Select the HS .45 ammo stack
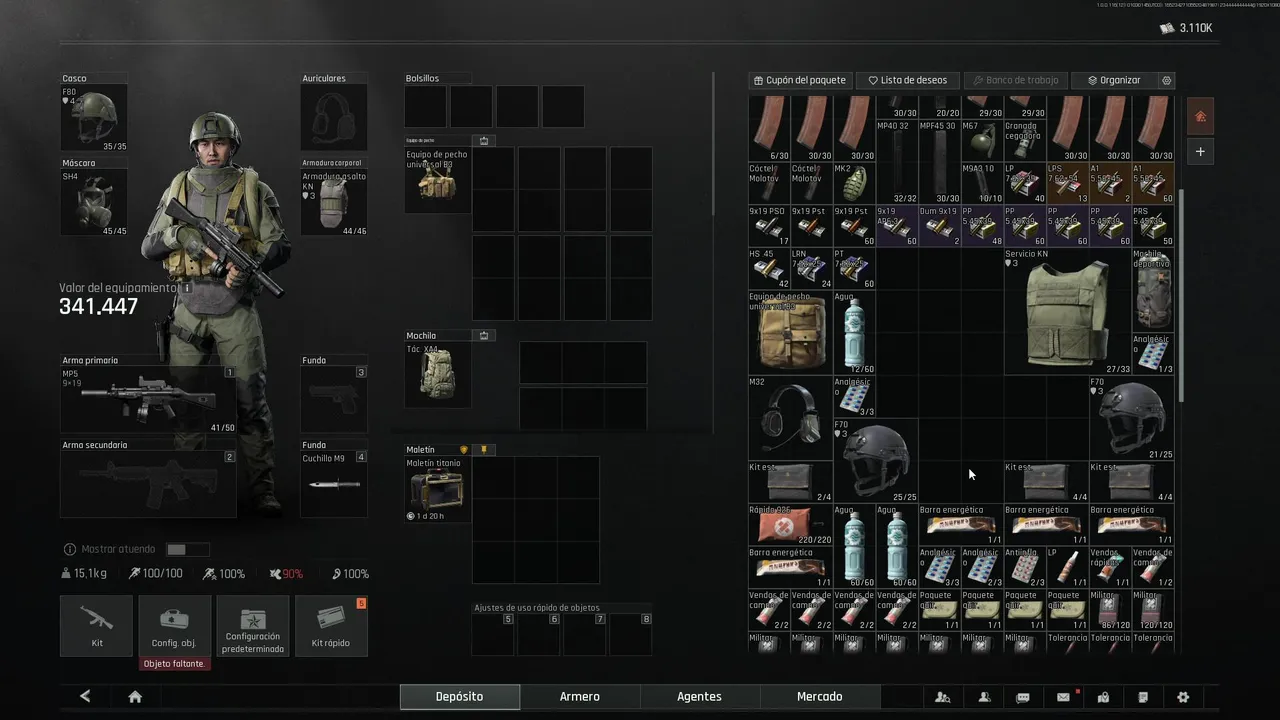This screenshot has height=720, width=1280. pyautogui.click(x=769, y=268)
